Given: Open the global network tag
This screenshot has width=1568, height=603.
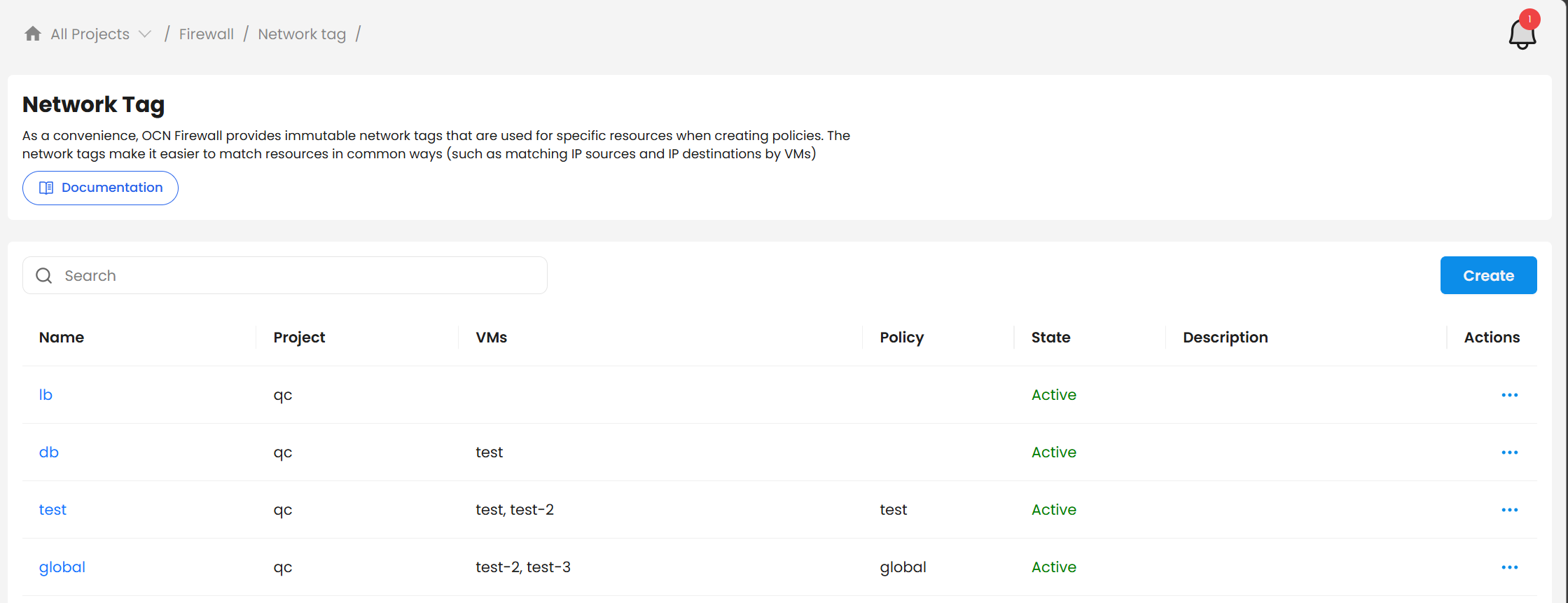Looking at the screenshot, I should pos(62,567).
